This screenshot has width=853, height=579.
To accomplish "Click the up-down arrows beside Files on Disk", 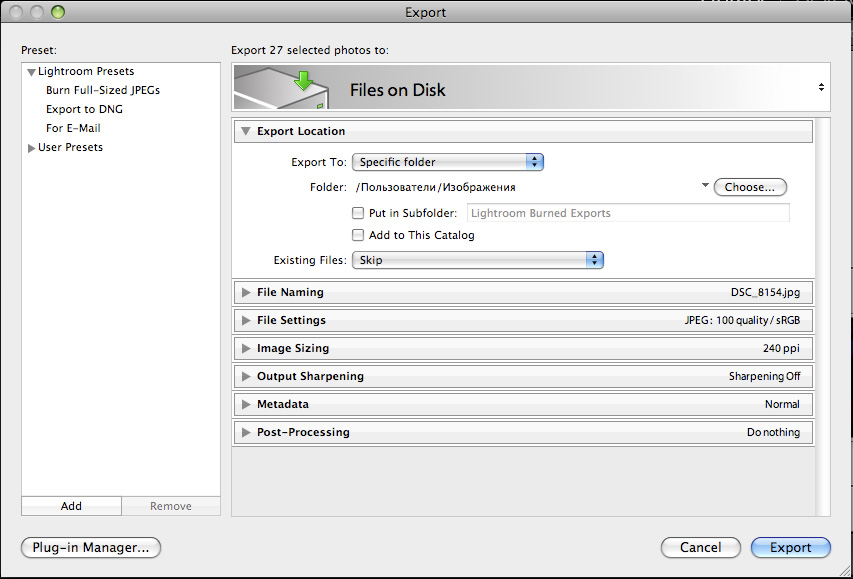I will coord(821,87).
